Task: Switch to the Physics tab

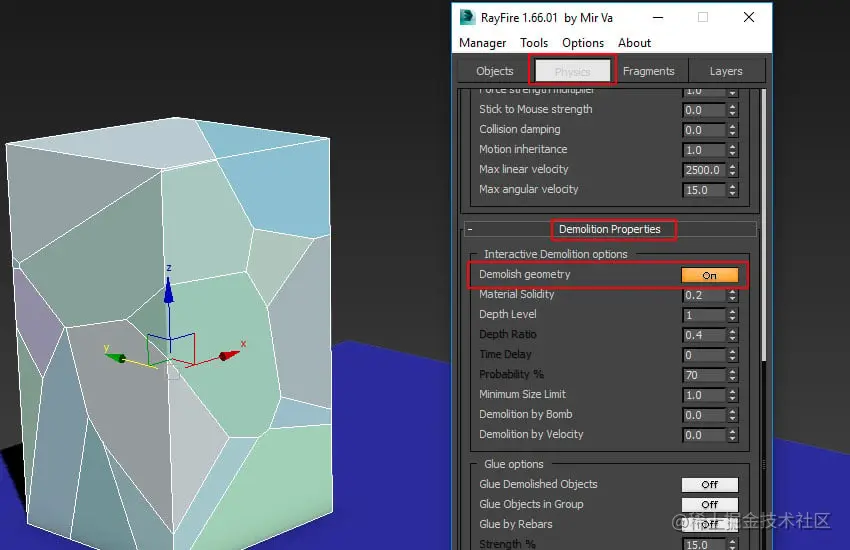Action: [x=572, y=71]
